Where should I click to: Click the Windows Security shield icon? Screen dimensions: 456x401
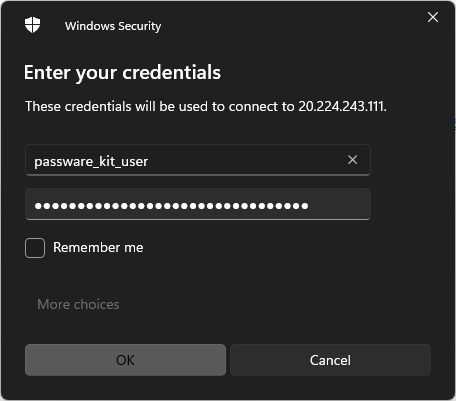click(32, 25)
